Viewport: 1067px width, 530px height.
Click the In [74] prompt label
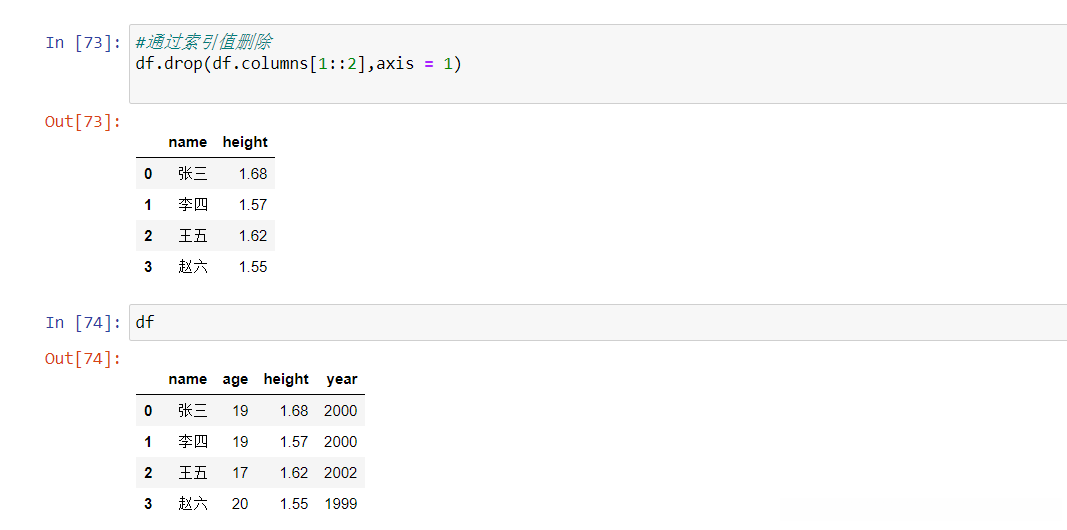pyautogui.click(x=82, y=322)
